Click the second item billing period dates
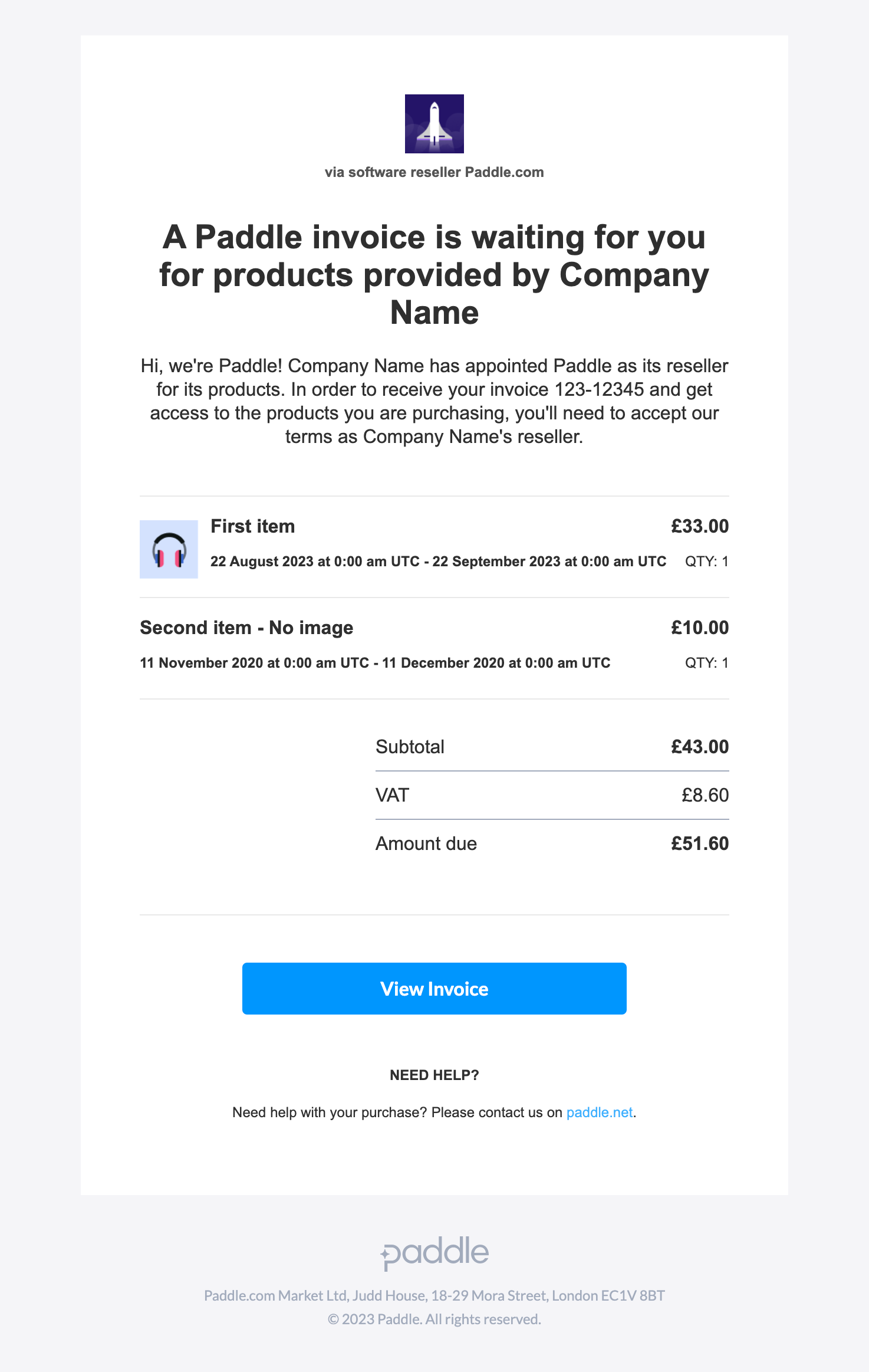The image size is (869, 1372). pos(375,663)
